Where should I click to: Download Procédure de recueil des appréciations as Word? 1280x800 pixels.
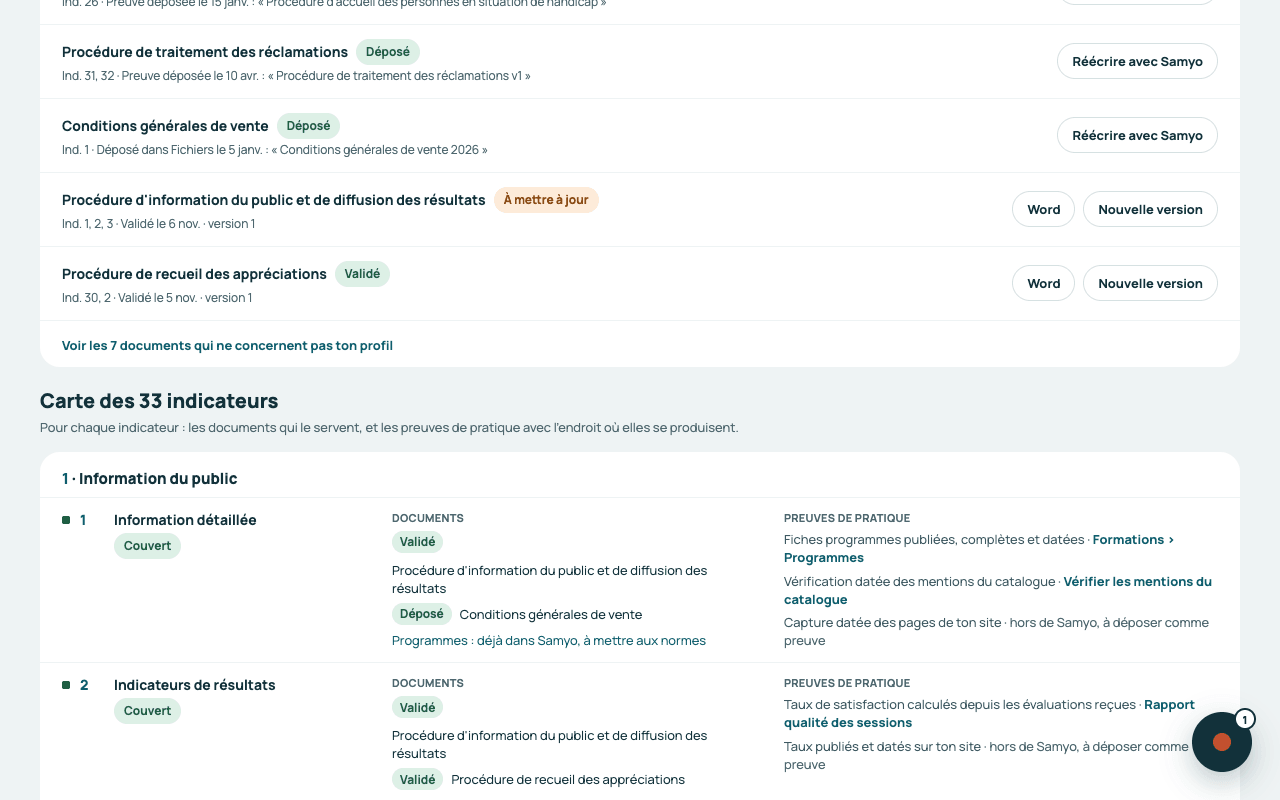pyautogui.click(x=1043, y=283)
